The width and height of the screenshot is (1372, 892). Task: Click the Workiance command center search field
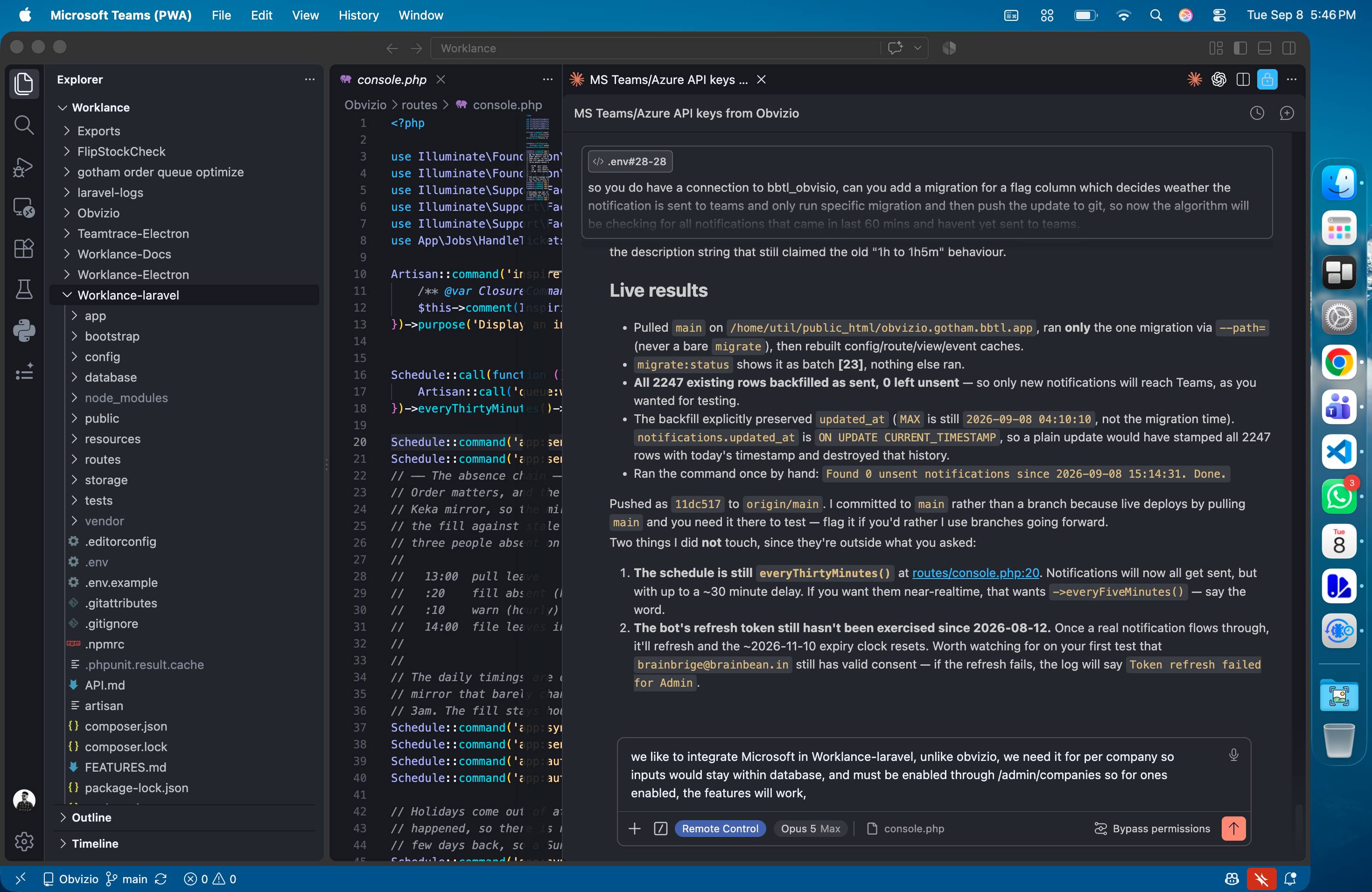pos(656,49)
